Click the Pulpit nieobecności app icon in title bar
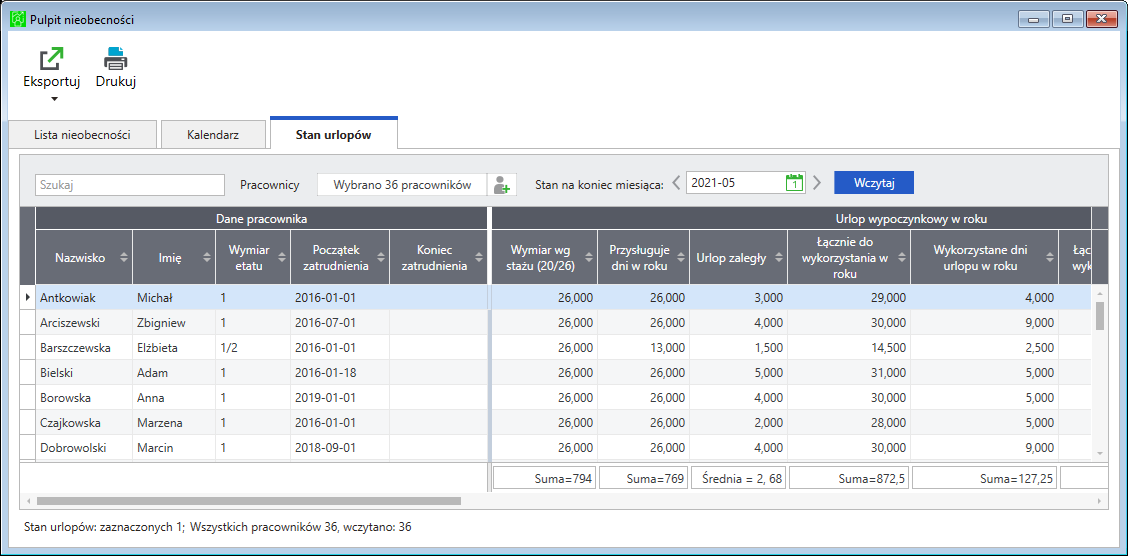Viewport: 1128px width, 556px height. tap(19, 20)
